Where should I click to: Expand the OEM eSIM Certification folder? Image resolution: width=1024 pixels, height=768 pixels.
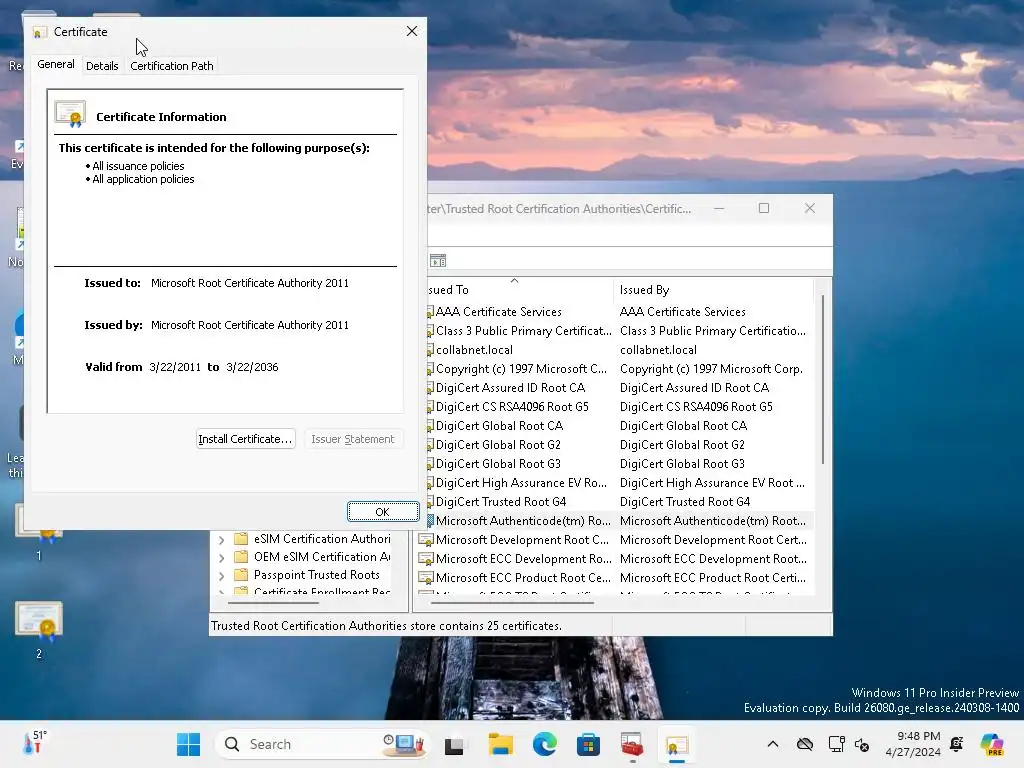click(221, 558)
